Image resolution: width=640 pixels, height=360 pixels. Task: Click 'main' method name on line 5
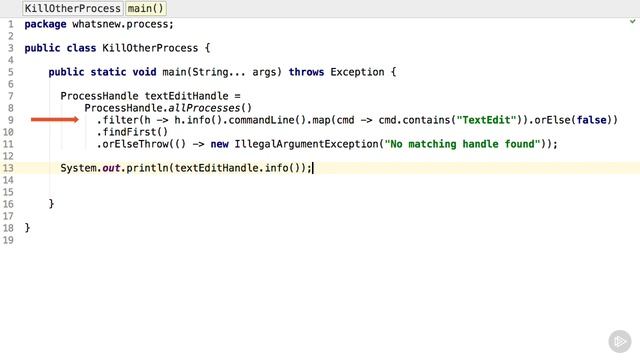pos(174,72)
